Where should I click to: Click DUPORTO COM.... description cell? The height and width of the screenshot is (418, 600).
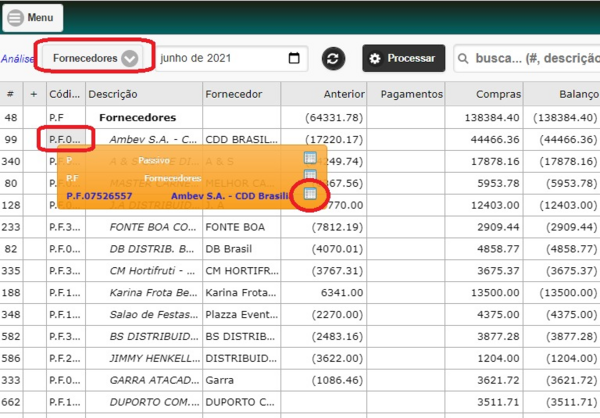pyautogui.click(x=155, y=402)
